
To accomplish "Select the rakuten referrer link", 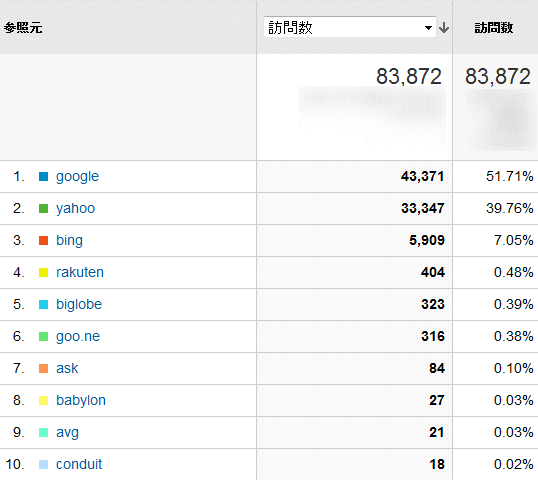I will pyautogui.click(x=80, y=272).
